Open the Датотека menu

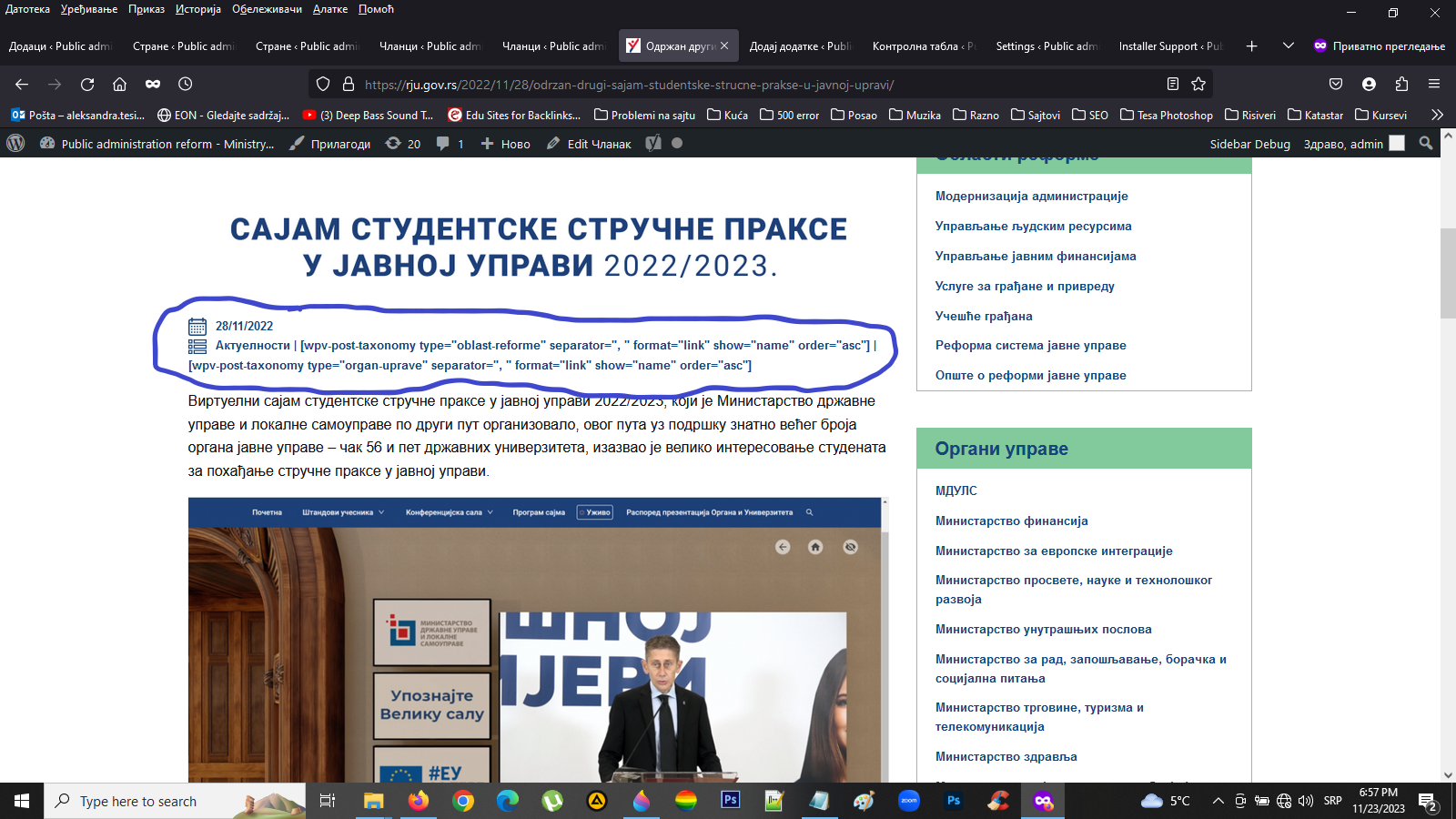tap(27, 9)
